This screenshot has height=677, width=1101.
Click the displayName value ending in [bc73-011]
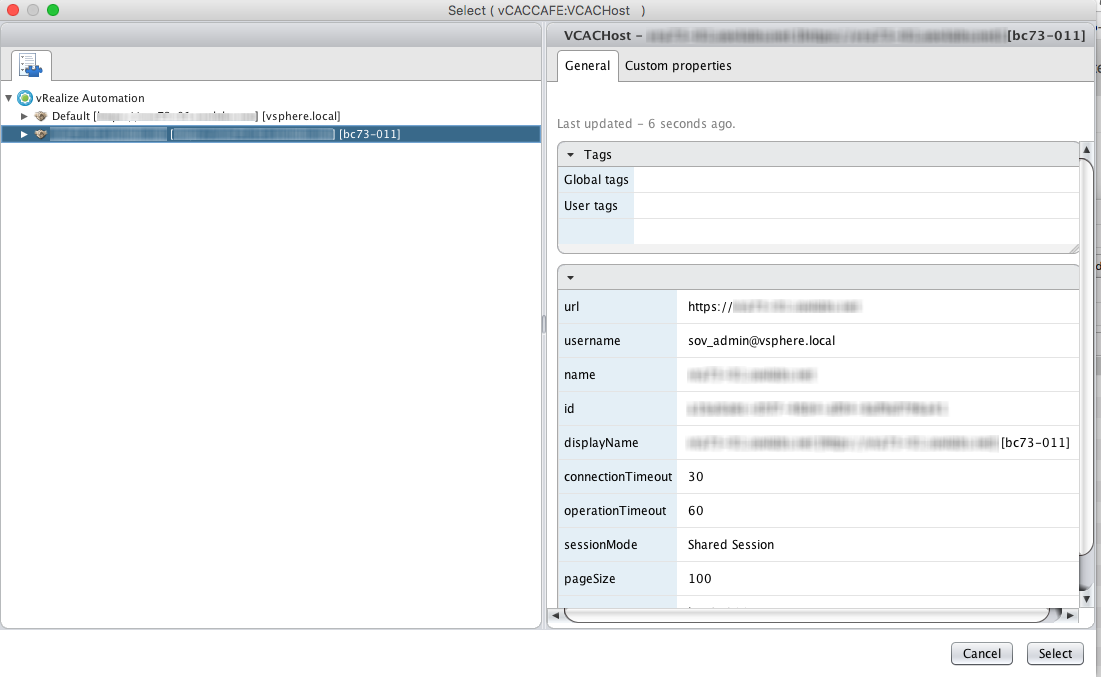878,443
